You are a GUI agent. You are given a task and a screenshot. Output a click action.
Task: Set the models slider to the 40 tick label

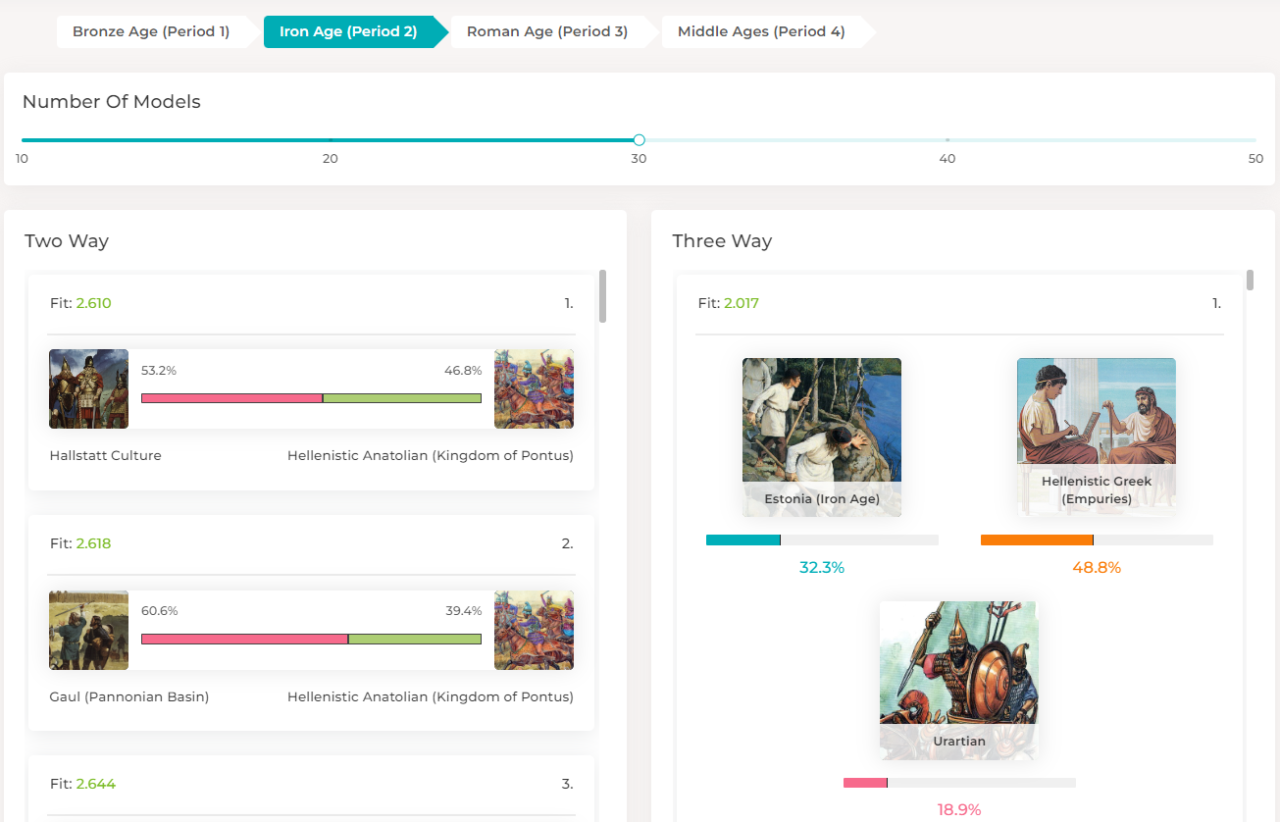click(x=947, y=159)
